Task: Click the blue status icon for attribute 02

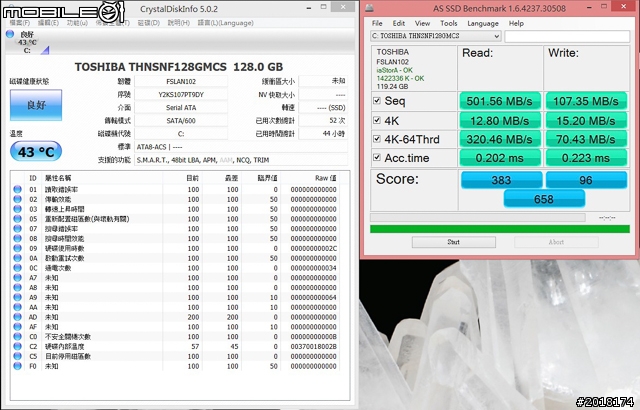Action: coord(17,199)
